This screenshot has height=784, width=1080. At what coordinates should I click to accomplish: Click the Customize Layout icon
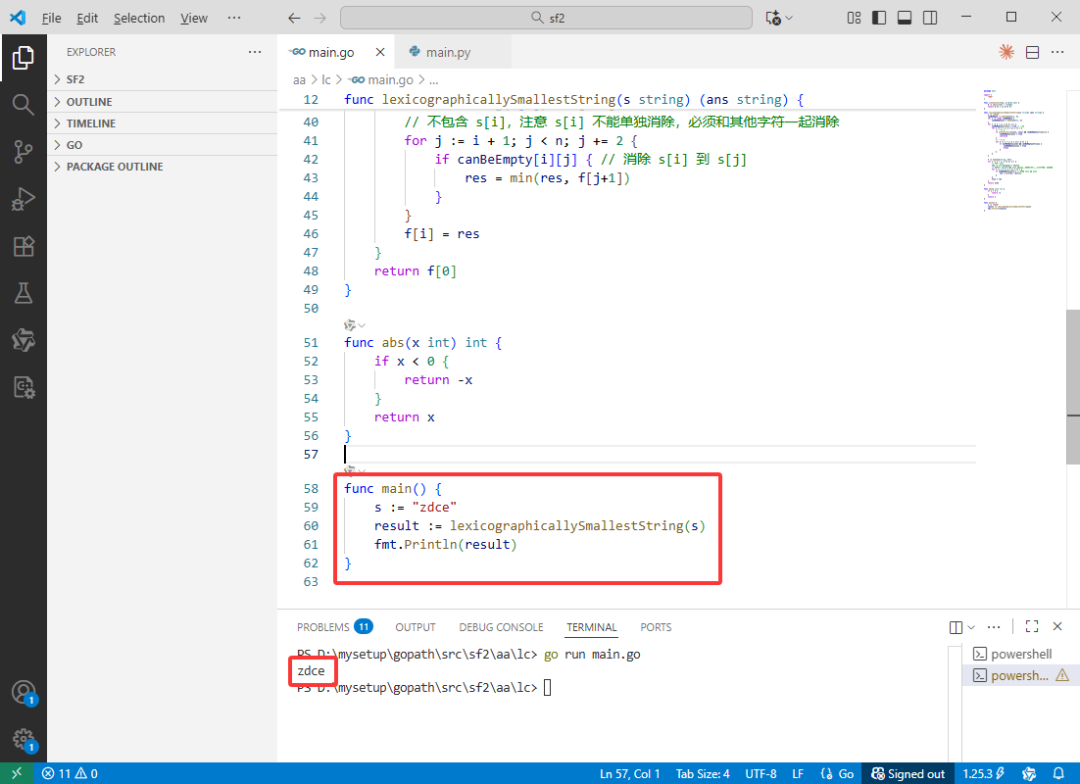pyautogui.click(x=854, y=18)
